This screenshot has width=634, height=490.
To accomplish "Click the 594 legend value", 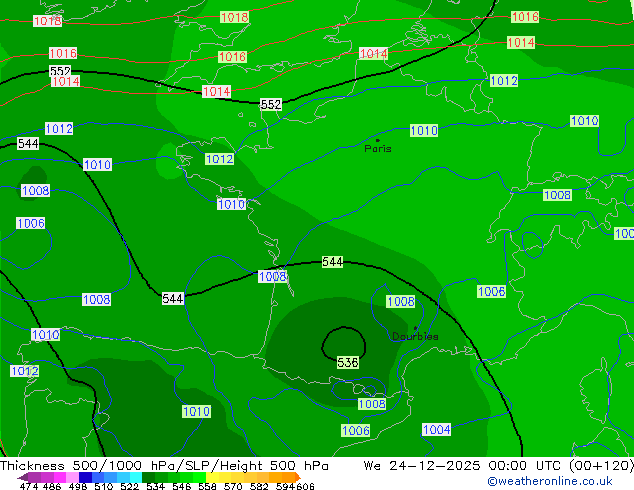I will pos(285,486).
